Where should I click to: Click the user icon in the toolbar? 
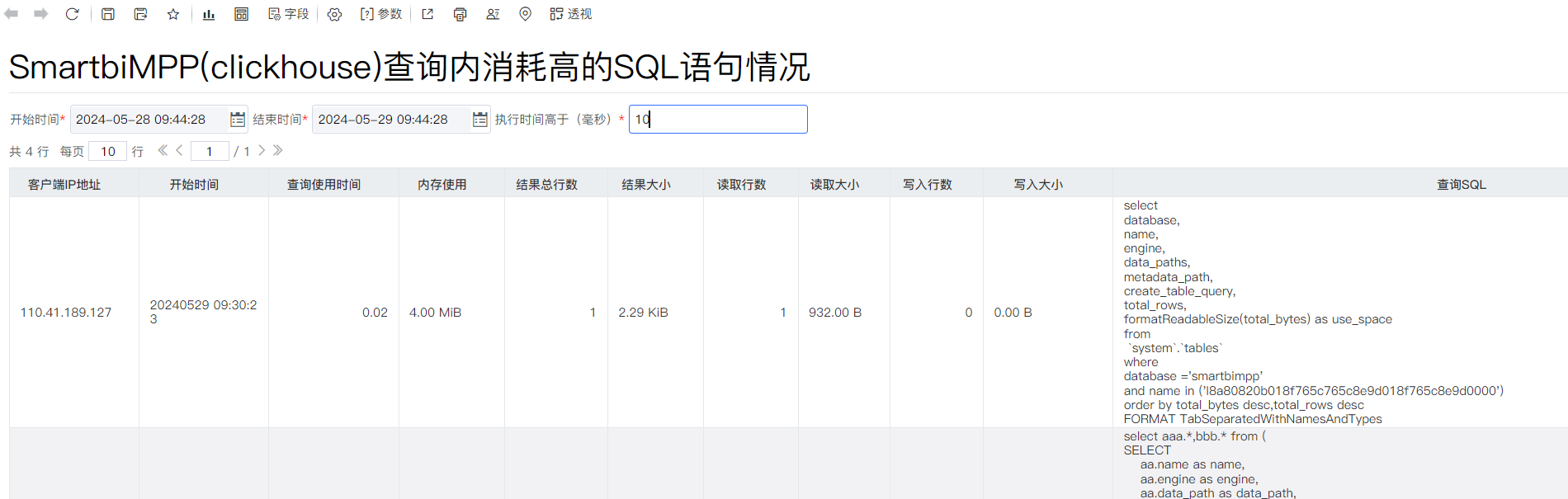493,14
